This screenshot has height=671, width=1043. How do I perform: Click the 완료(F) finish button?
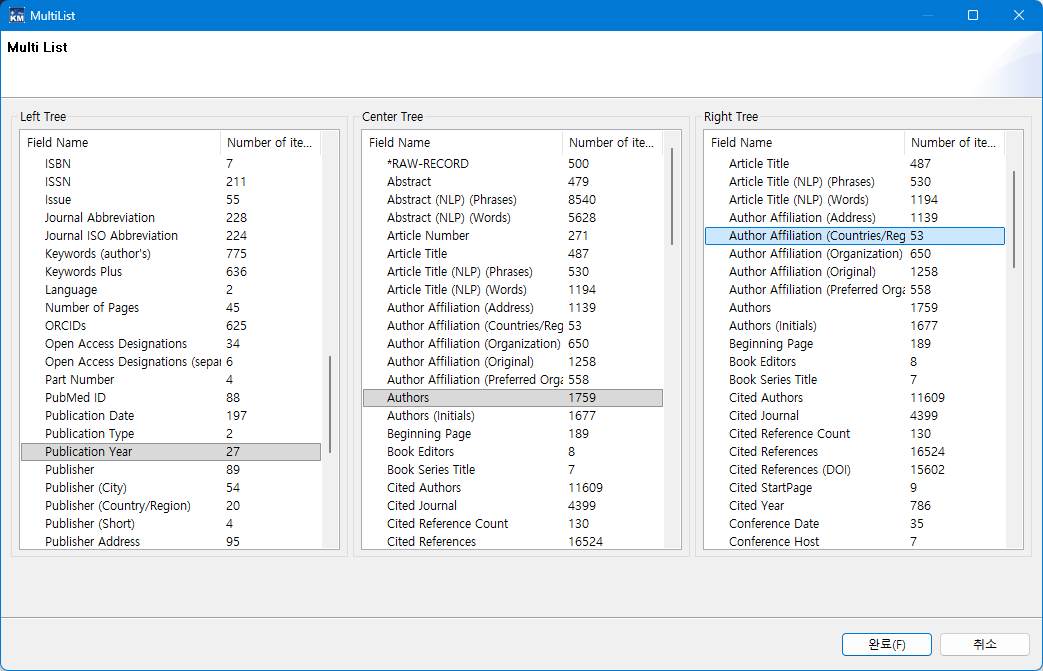coord(886,645)
